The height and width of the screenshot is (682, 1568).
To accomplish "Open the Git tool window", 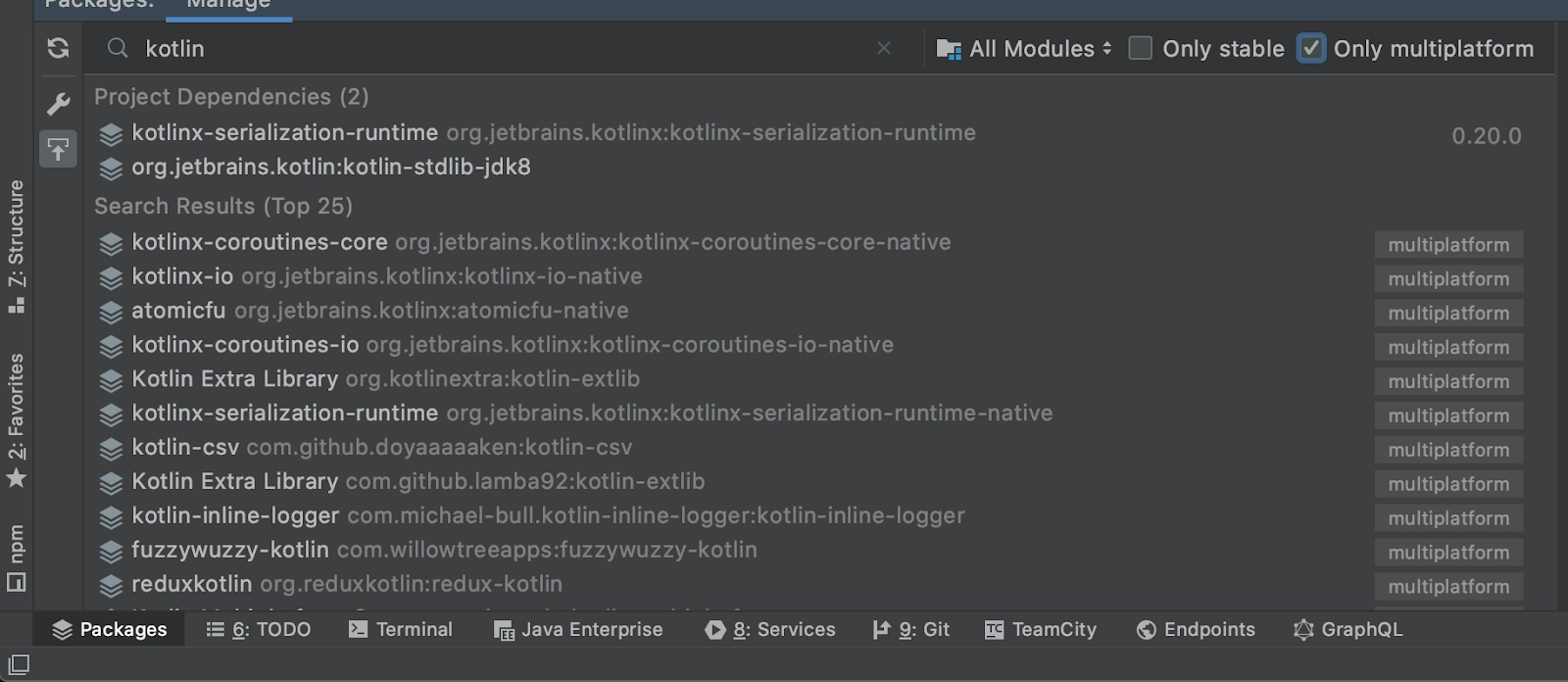I will [x=910, y=630].
